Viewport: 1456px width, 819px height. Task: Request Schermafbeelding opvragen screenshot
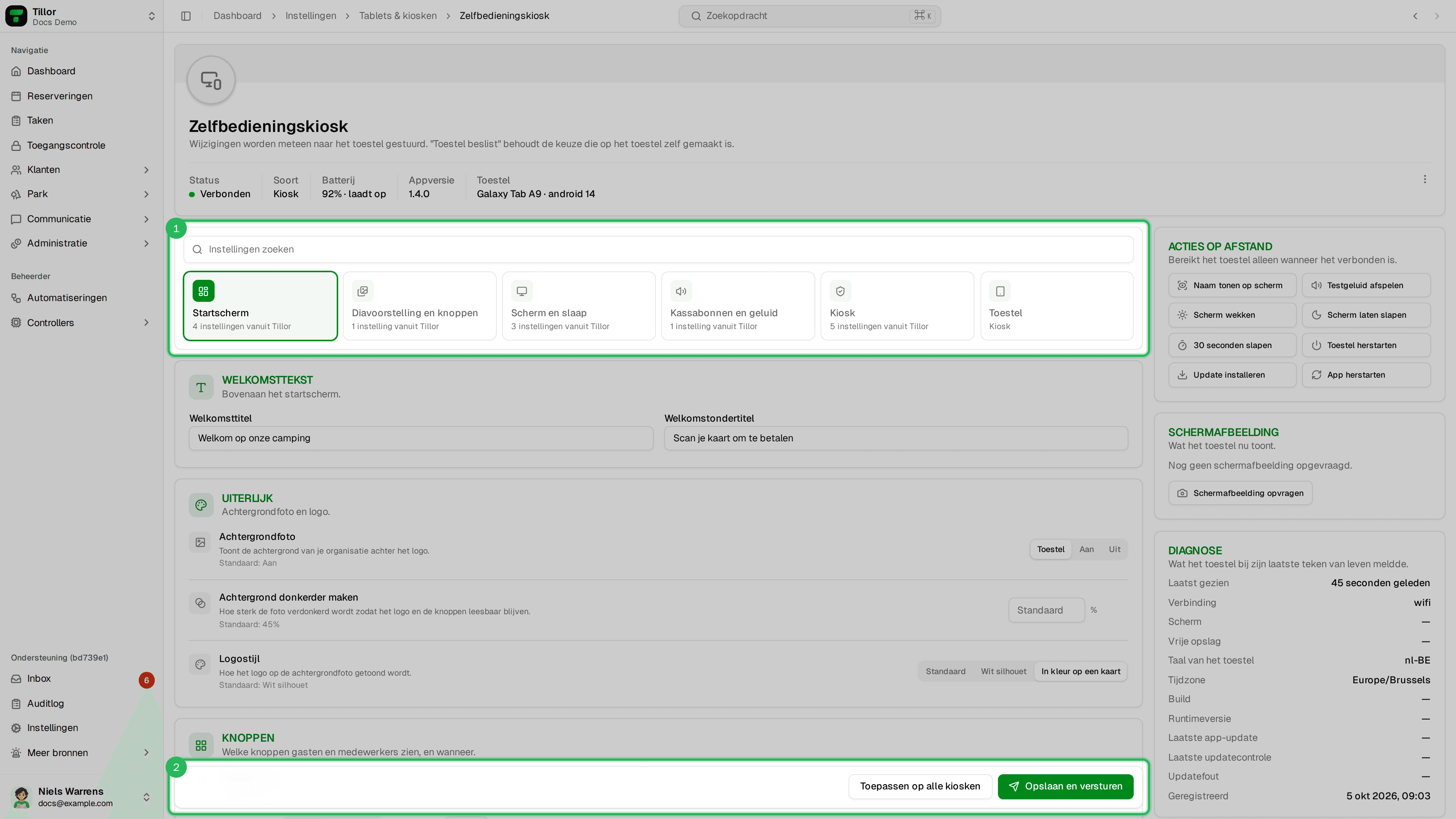(x=1240, y=493)
